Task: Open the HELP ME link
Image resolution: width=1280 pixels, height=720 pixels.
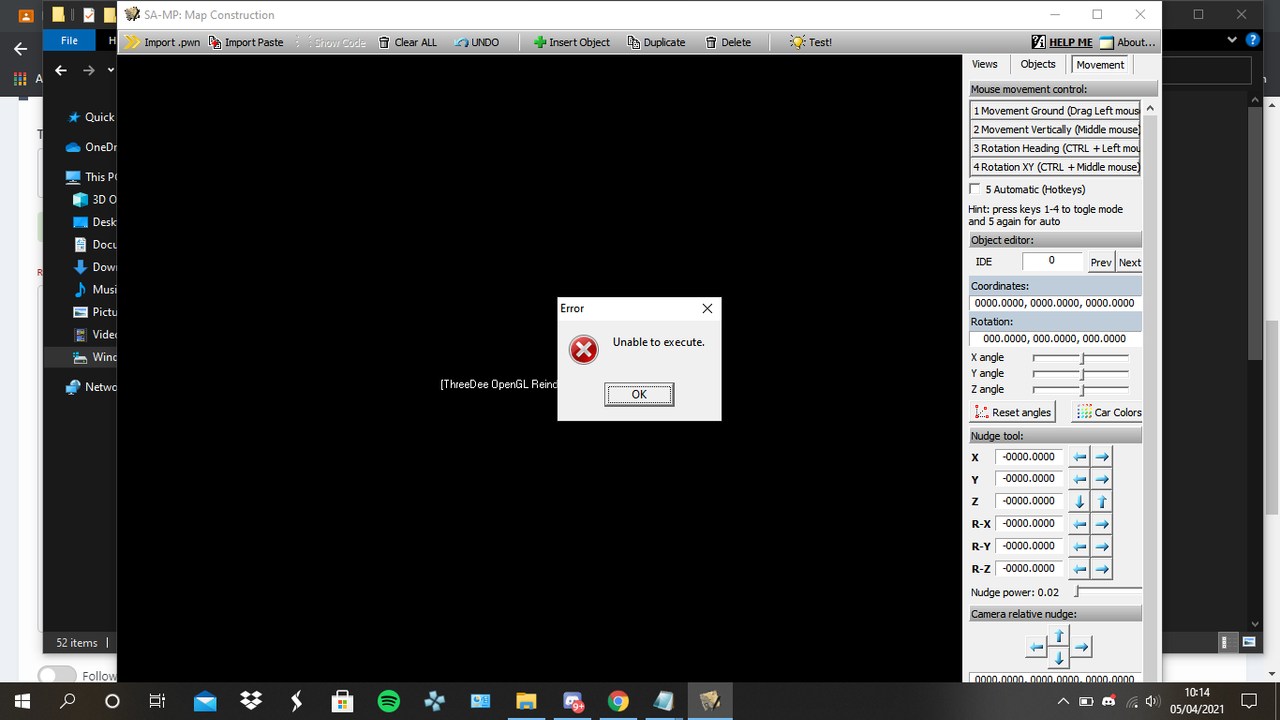Action: coord(1062,42)
